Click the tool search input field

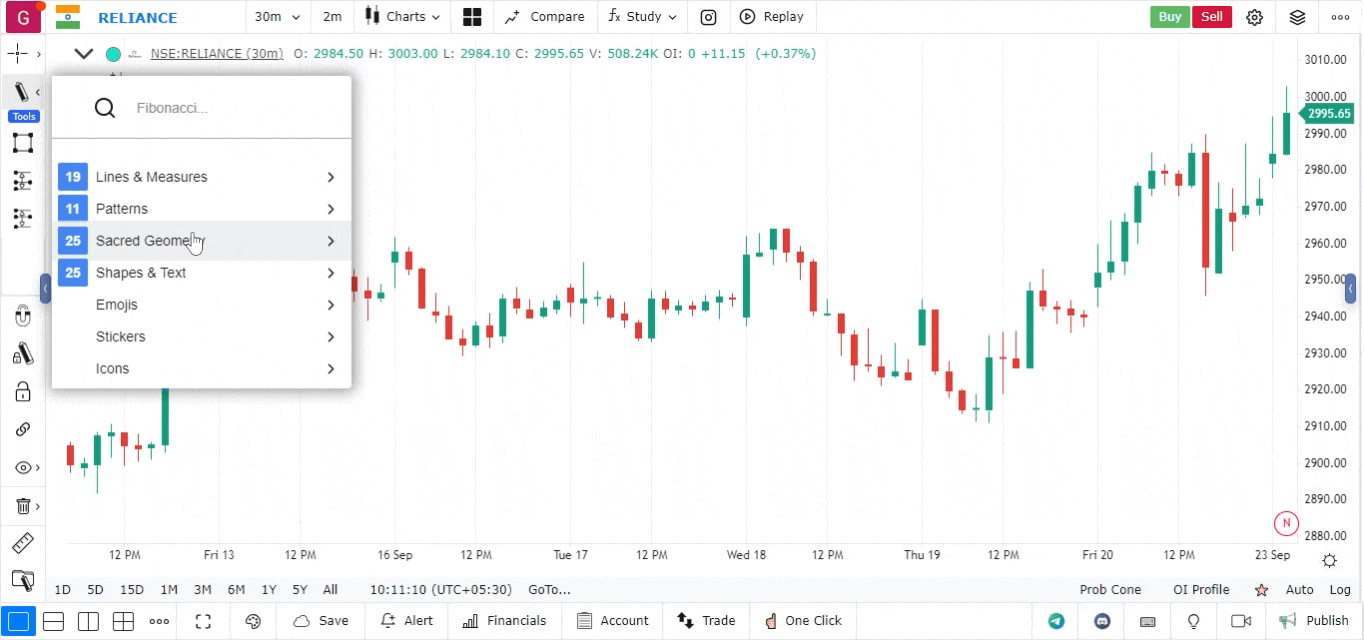230,108
